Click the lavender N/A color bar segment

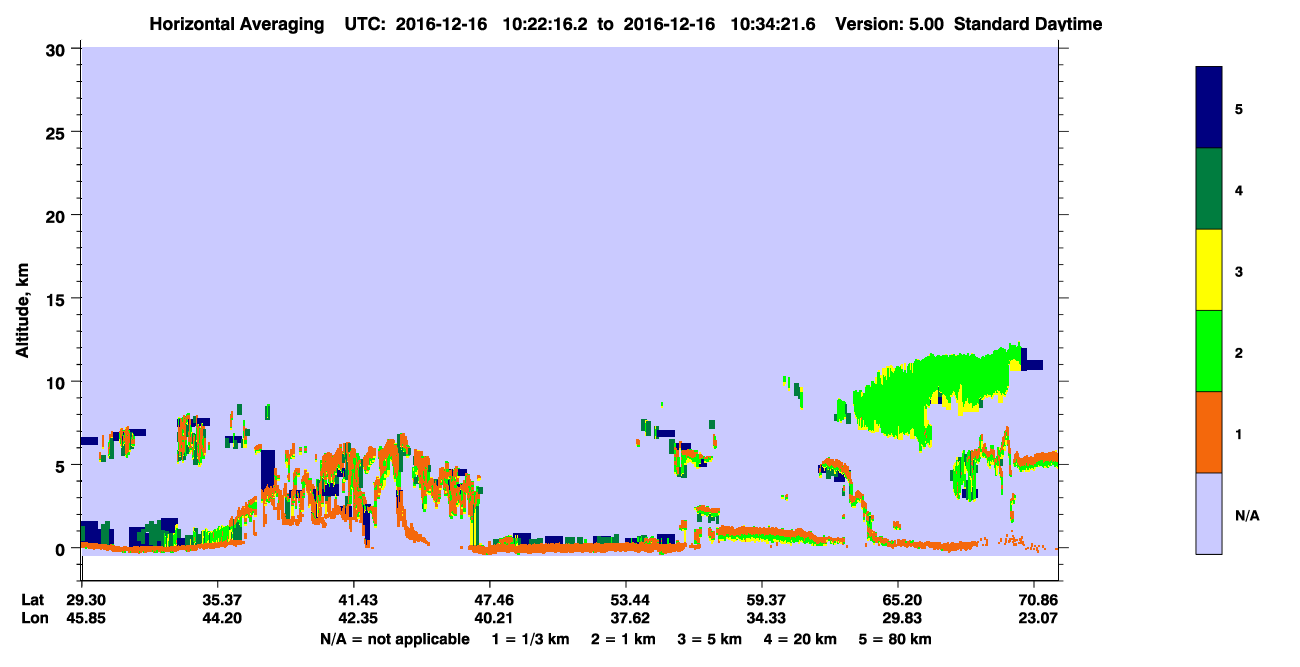[x=1209, y=513]
